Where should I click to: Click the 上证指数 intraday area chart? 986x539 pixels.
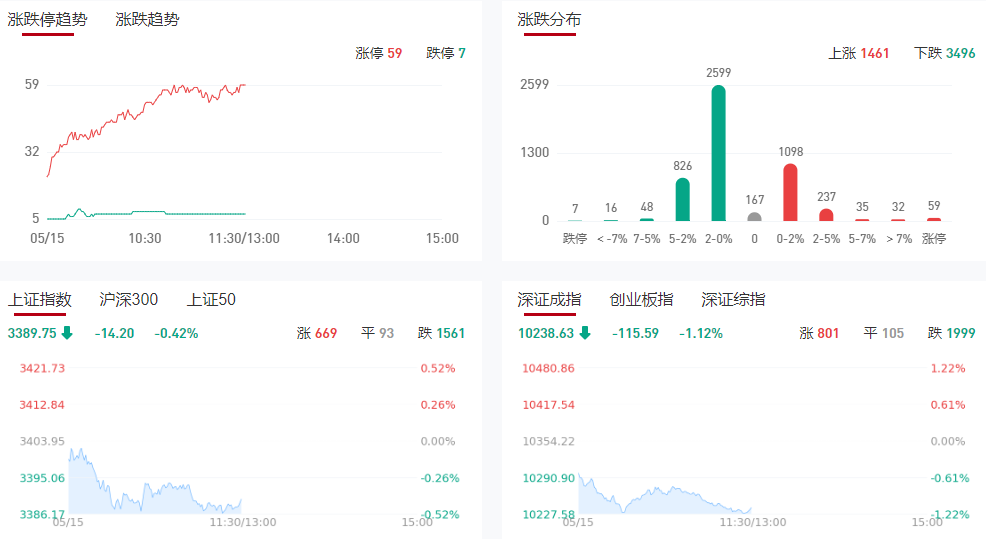coord(155,497)
